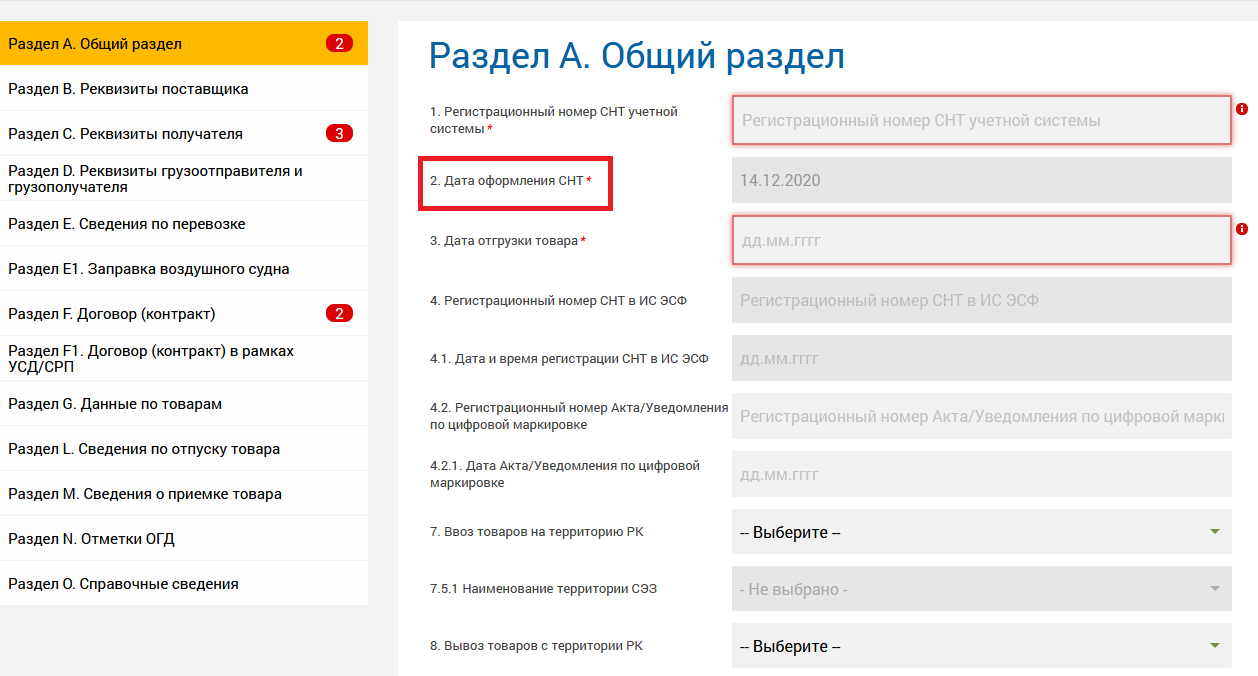1258x676 pixels.
Task: Click the Дата оформления СНТ field with 14.12.2020
Action: click(x=982, y=180)
